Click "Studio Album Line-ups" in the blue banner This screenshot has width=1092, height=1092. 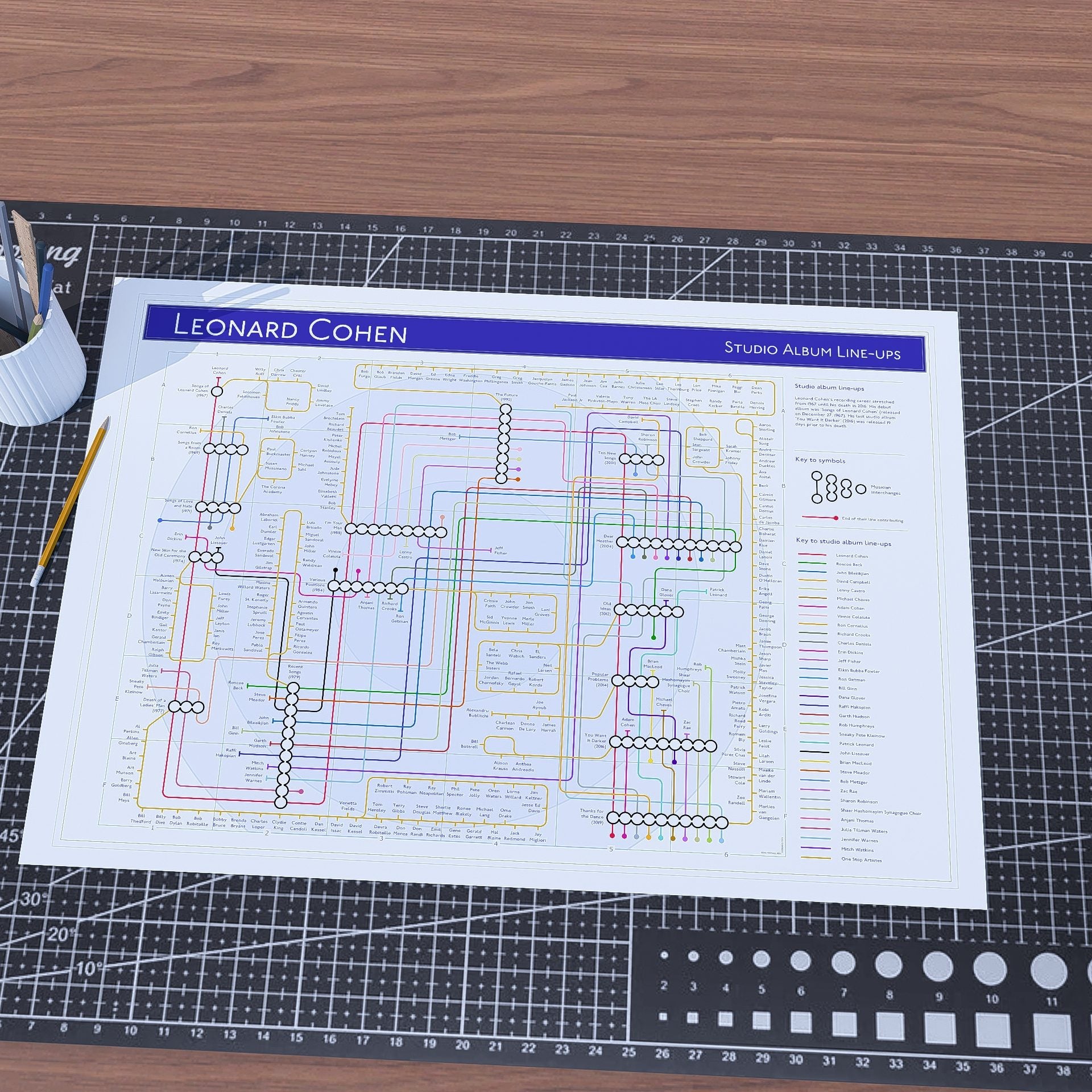812,350
